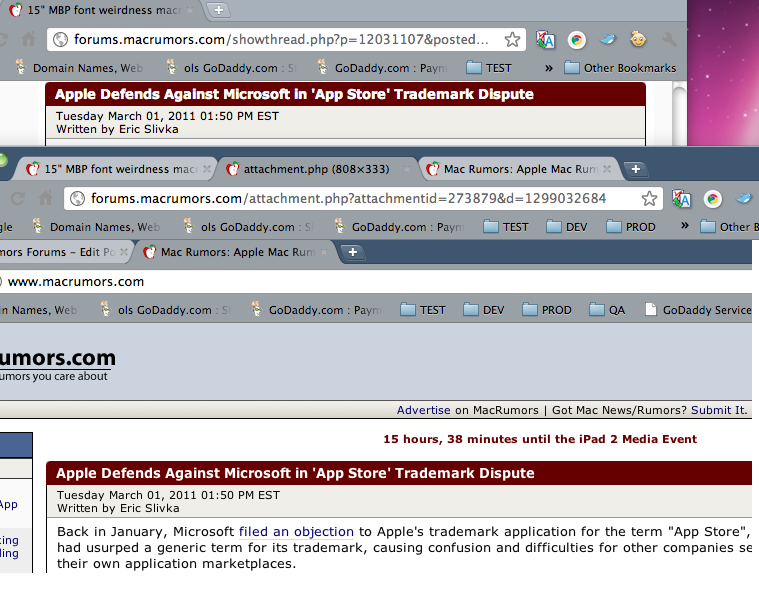Open 'Domain Names, Web' bookmark in top window
Image resolution: width=759 pixels, height=593 pixels.
[79, 68]
